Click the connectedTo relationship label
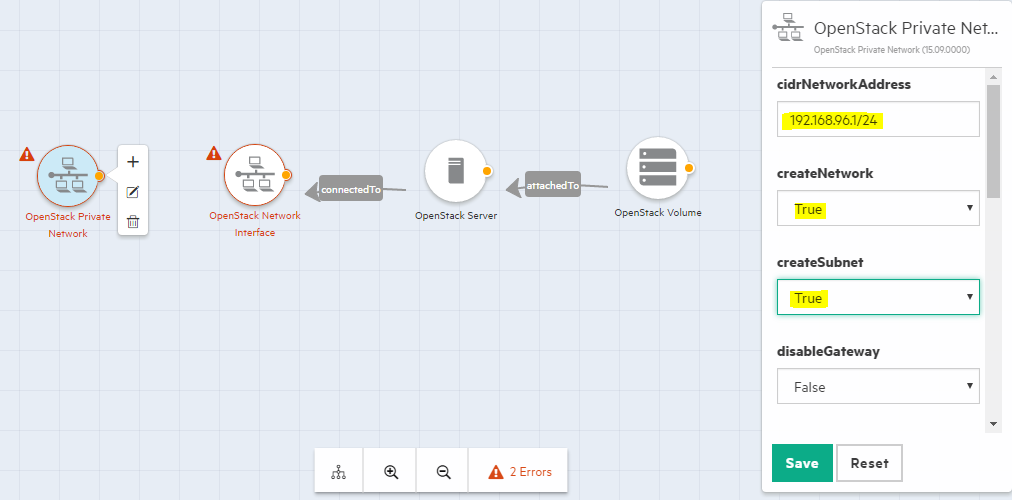Image resolution: width=1012 pixels, height=500 pixels. coord(351,190)
